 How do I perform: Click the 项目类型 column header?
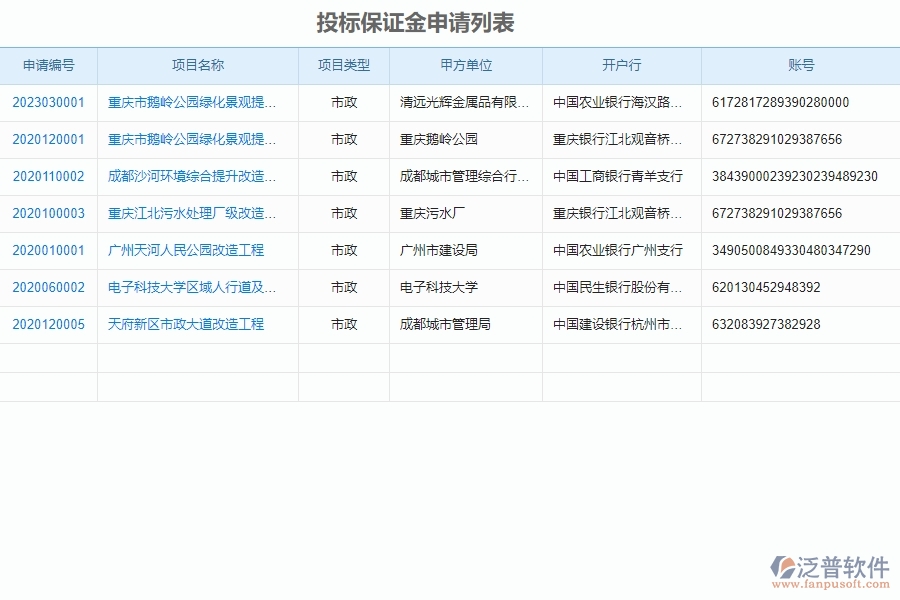tap(344, 66)
